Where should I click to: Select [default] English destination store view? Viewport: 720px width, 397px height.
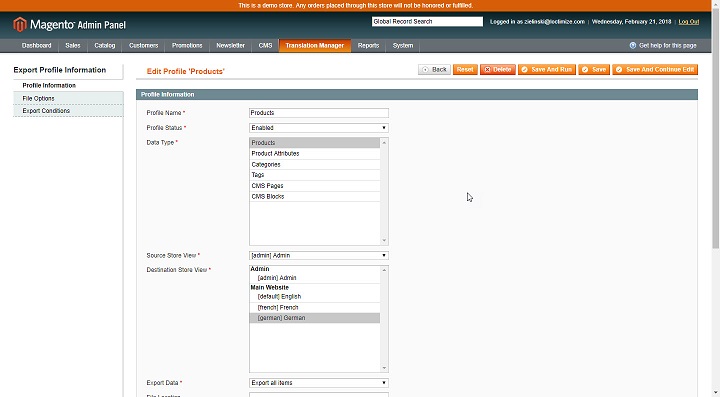point(315,296)
